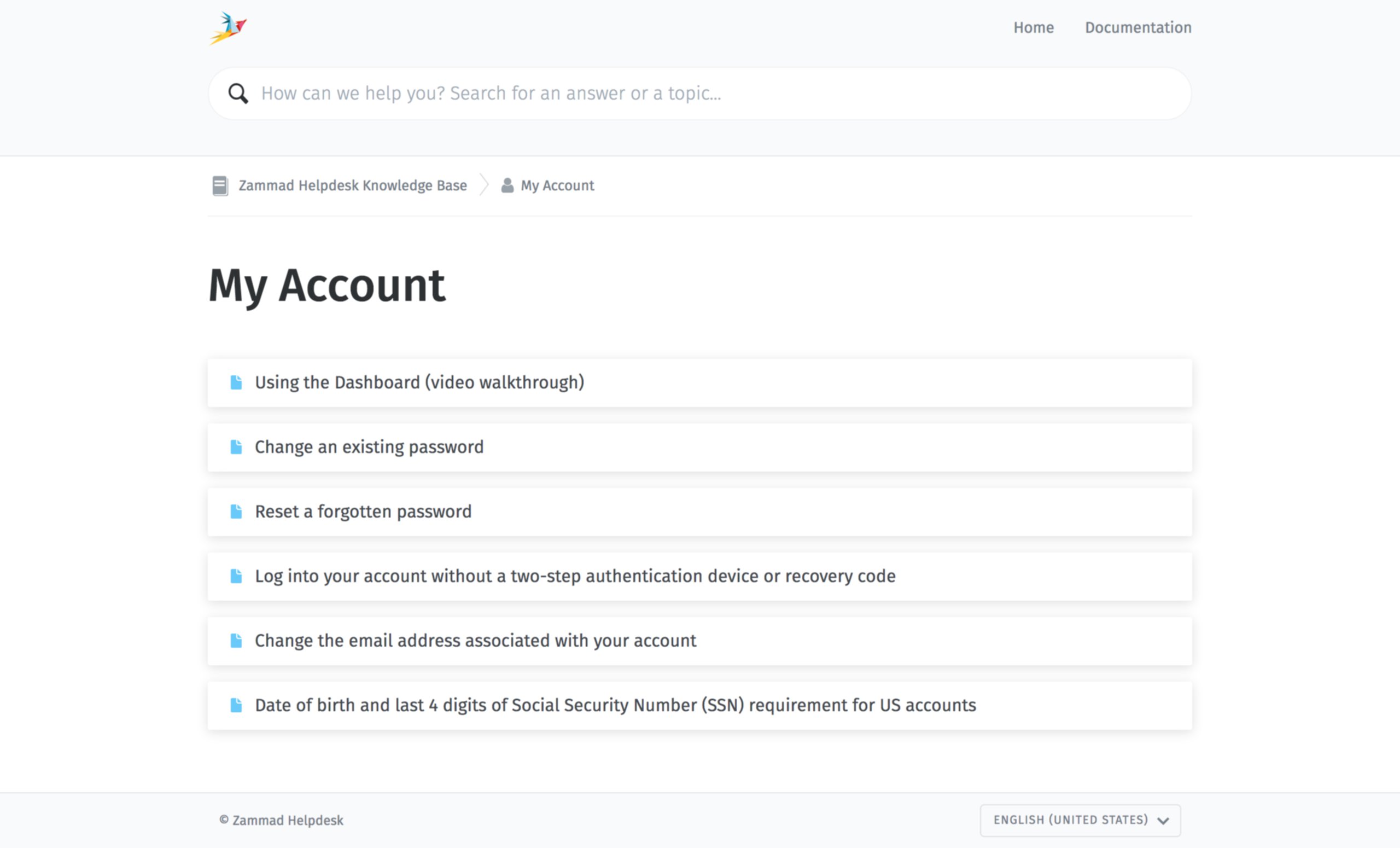This screenshot has width=1400, height=848.
Task: Click the person icon beside My Account breadcrumb
Action: pos(507,185)
